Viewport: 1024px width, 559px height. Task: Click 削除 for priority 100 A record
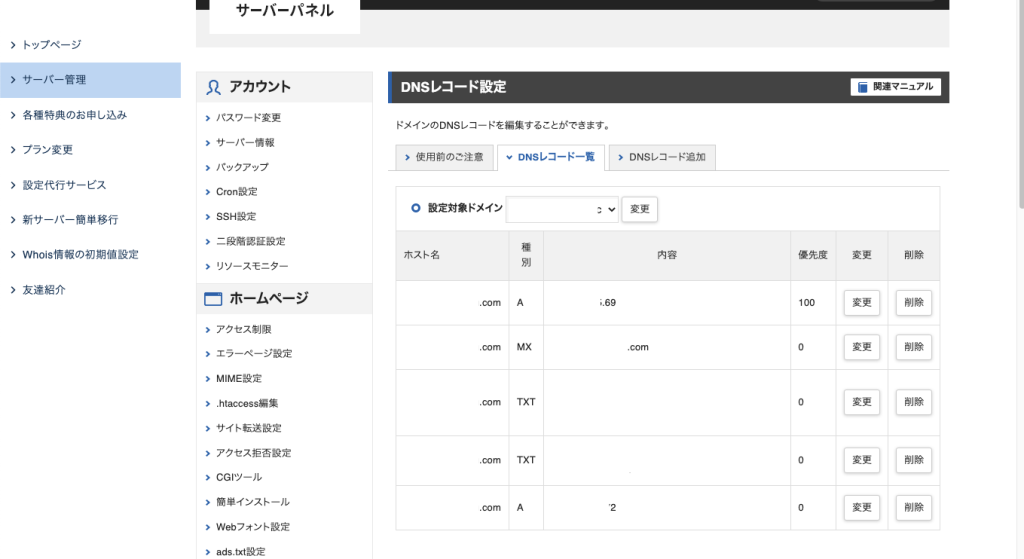tap(914, 303)
